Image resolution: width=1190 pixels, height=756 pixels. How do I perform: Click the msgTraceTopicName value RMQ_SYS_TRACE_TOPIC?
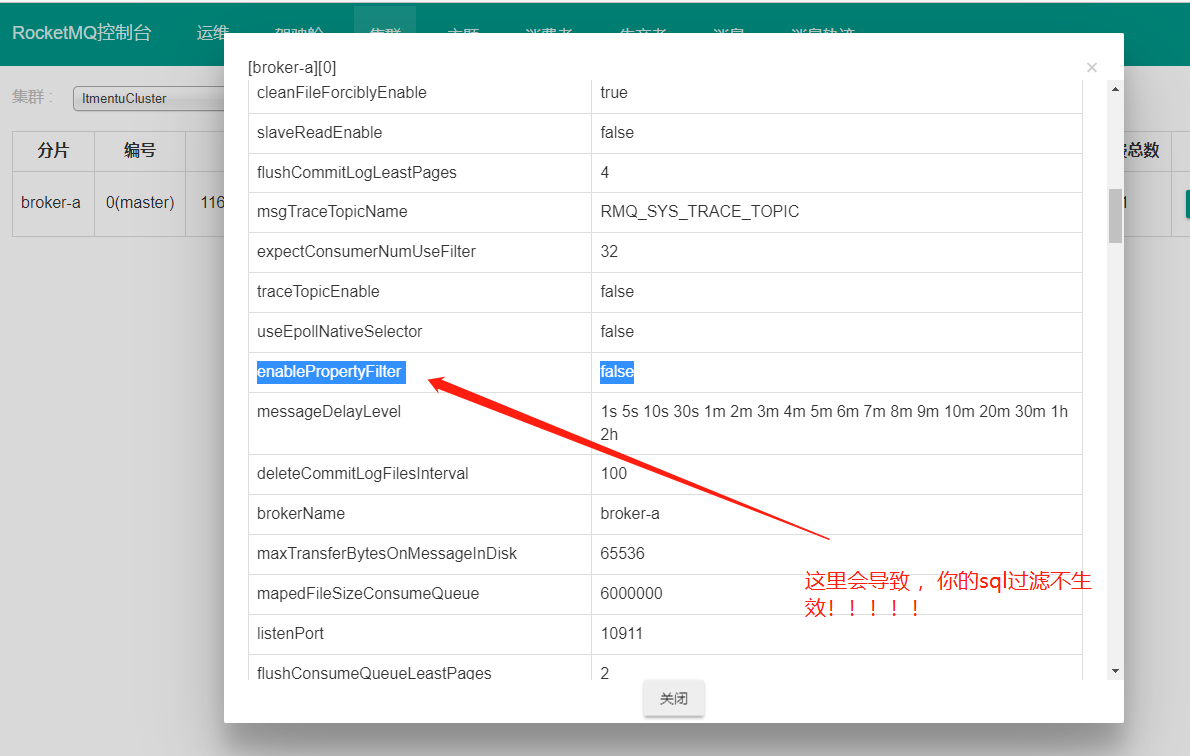[x=700, y=211]
